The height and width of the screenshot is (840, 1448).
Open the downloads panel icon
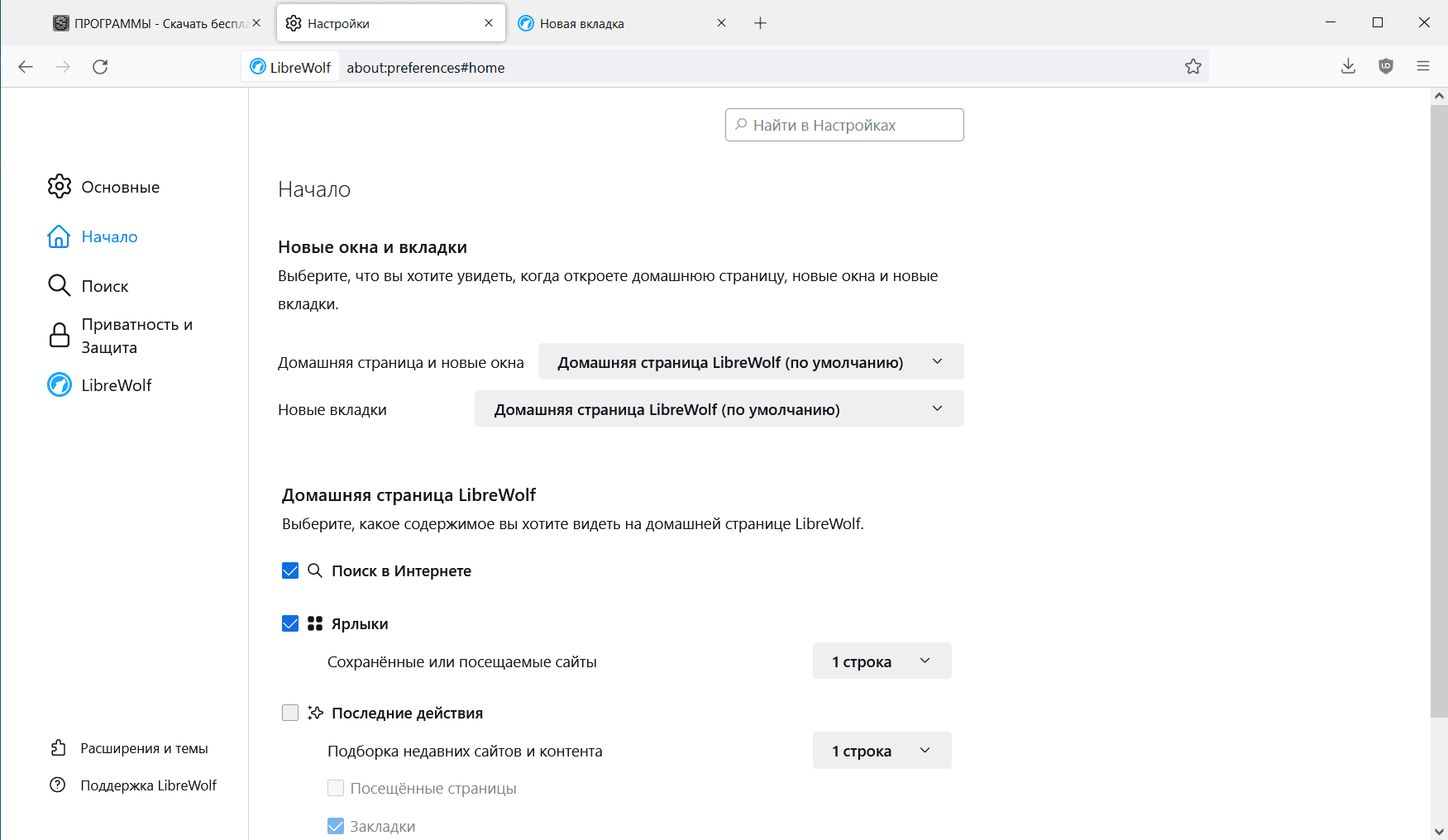click(x=1348, y=67)
